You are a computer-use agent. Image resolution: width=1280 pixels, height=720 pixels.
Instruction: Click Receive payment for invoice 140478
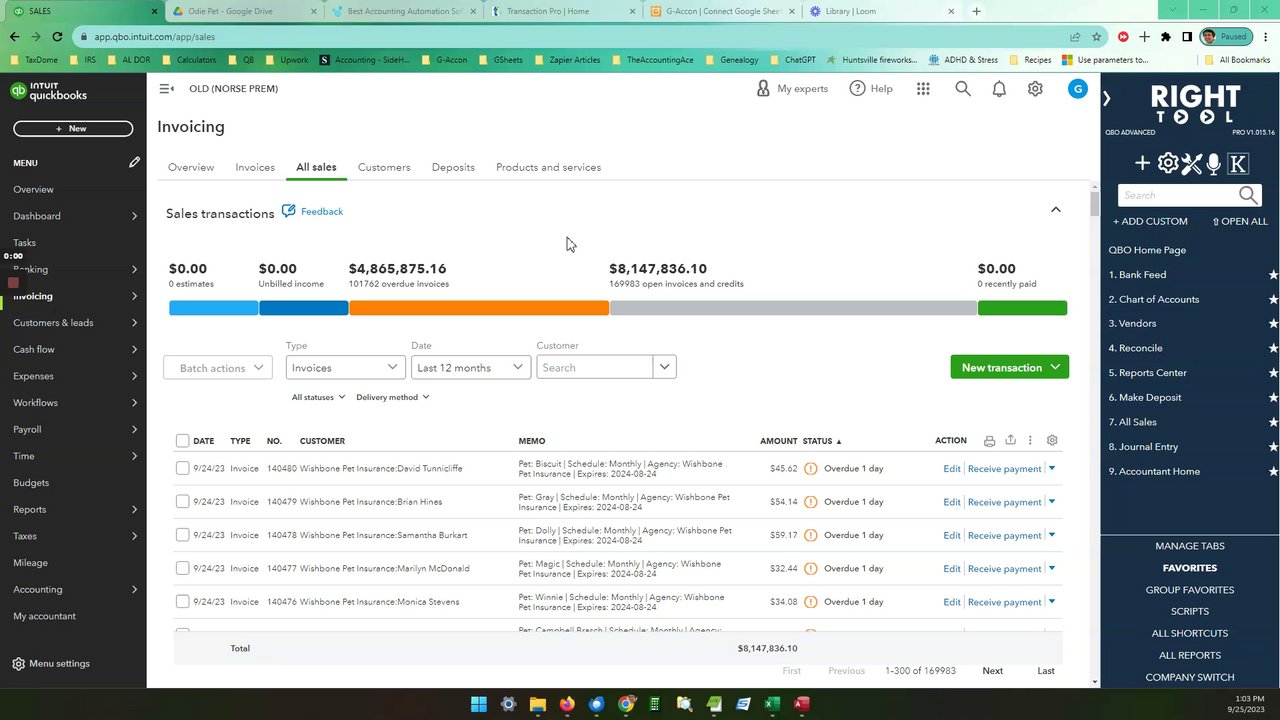(x=1004, y=535)
